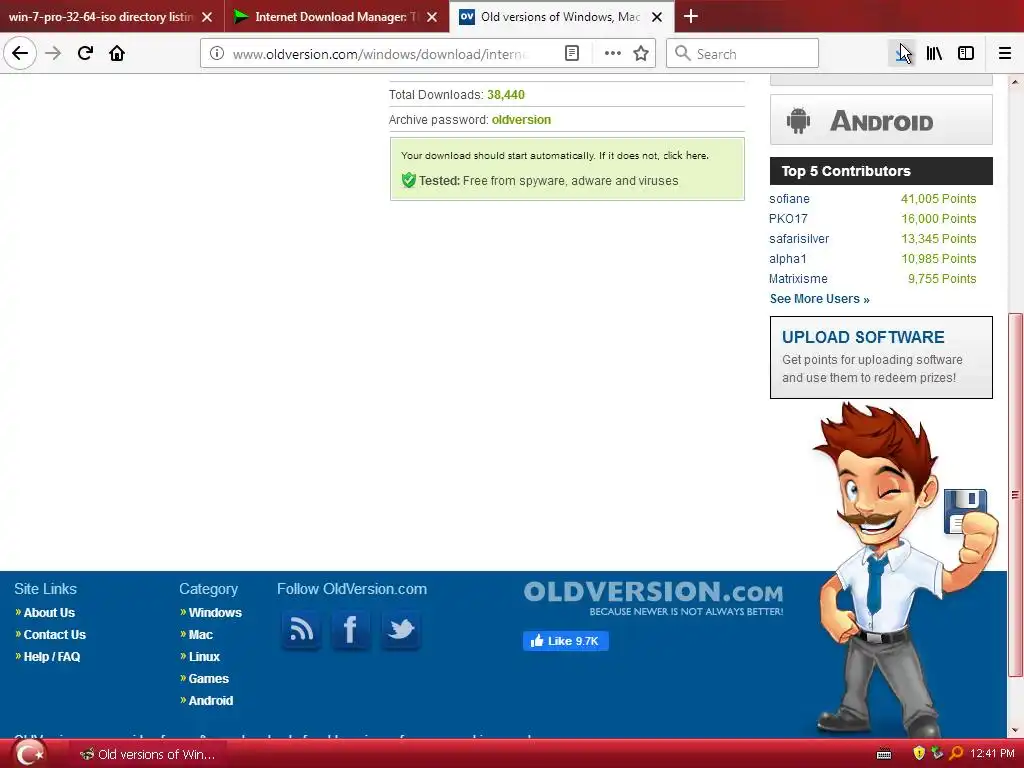Open the Firefox home page
Viewport: 1024px width, 768px height.
point(117,53)
